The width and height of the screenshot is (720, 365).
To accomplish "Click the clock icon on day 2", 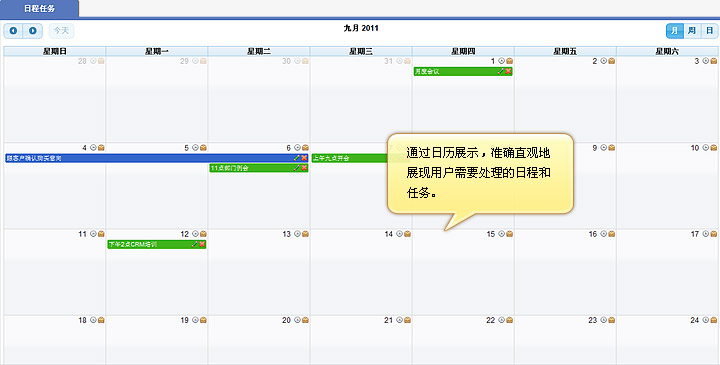I will tap(603, 61).
